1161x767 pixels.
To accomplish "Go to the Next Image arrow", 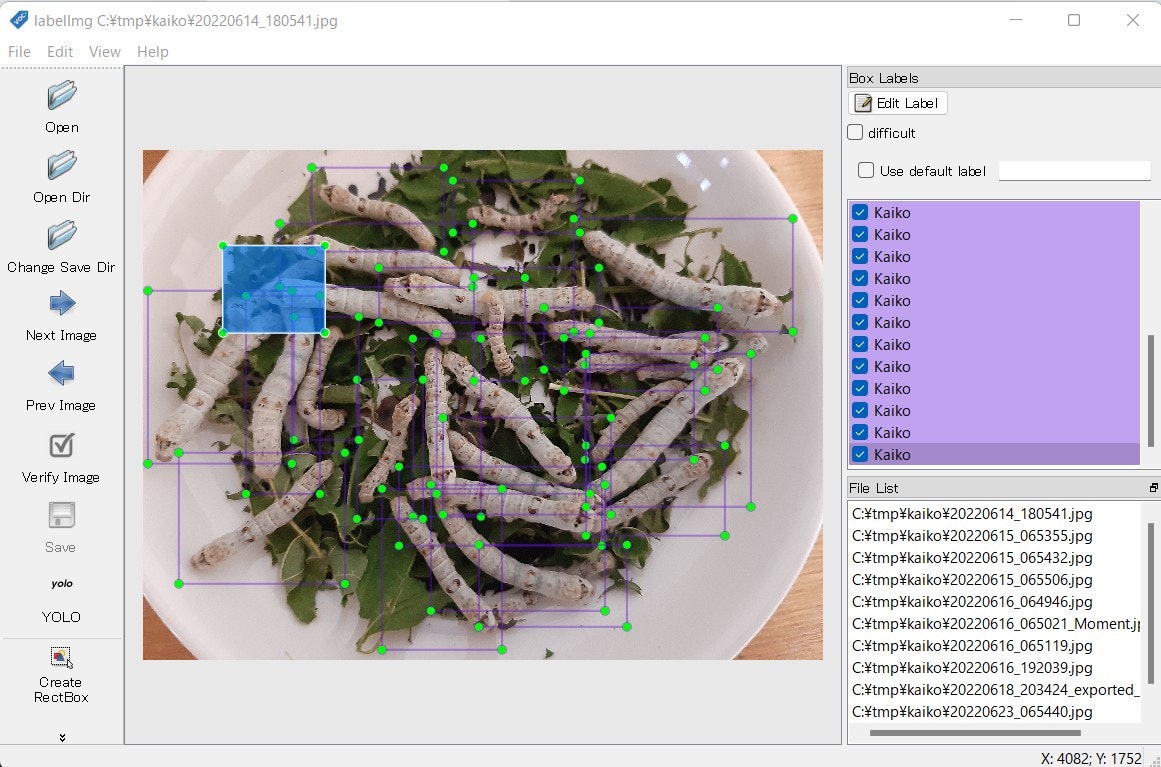I will point(61,304).
